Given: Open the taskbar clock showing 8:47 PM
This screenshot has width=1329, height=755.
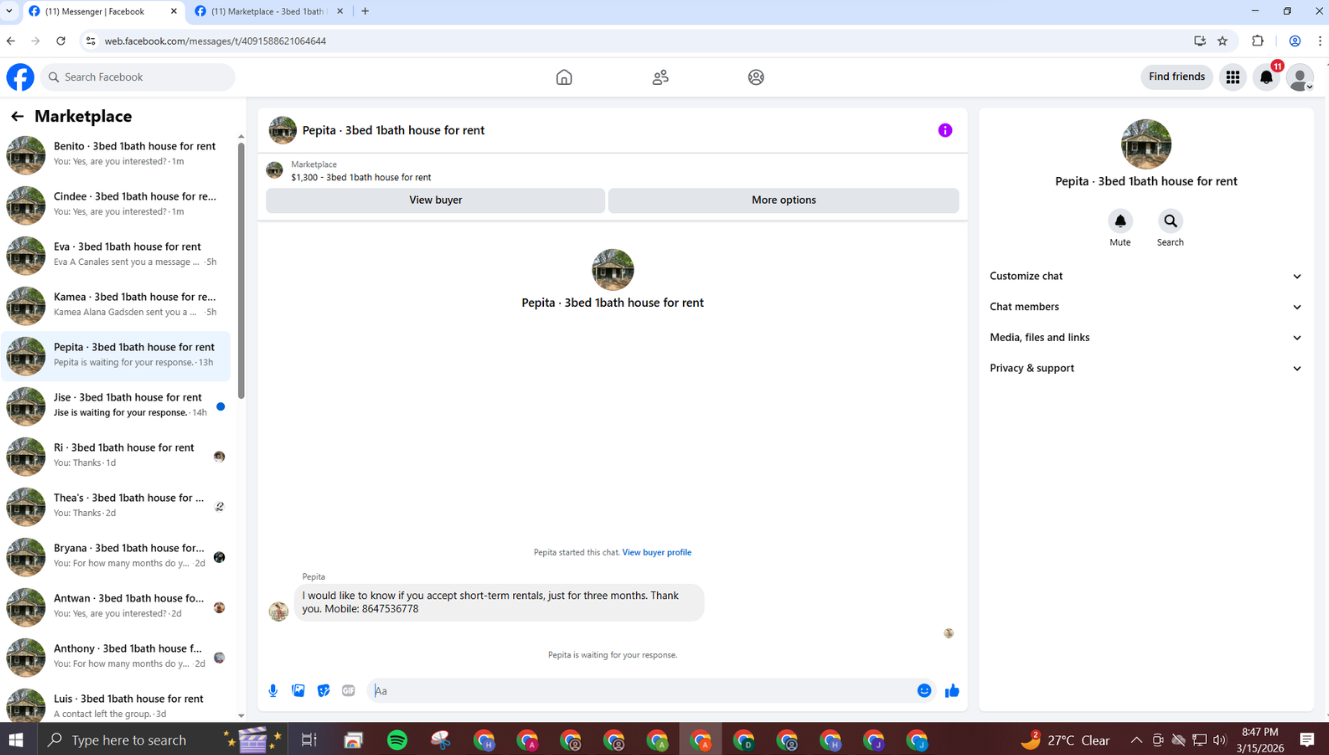Looking at the screenshot, I should [1260, 740].
